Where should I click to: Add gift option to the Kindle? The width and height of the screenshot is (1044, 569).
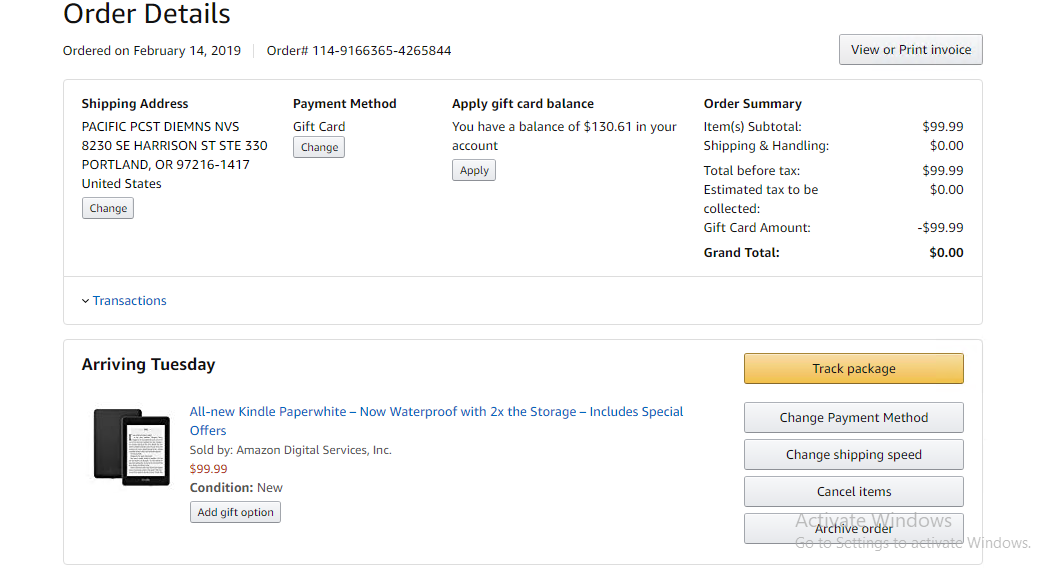pyautogui.click(x=235, y=512)
